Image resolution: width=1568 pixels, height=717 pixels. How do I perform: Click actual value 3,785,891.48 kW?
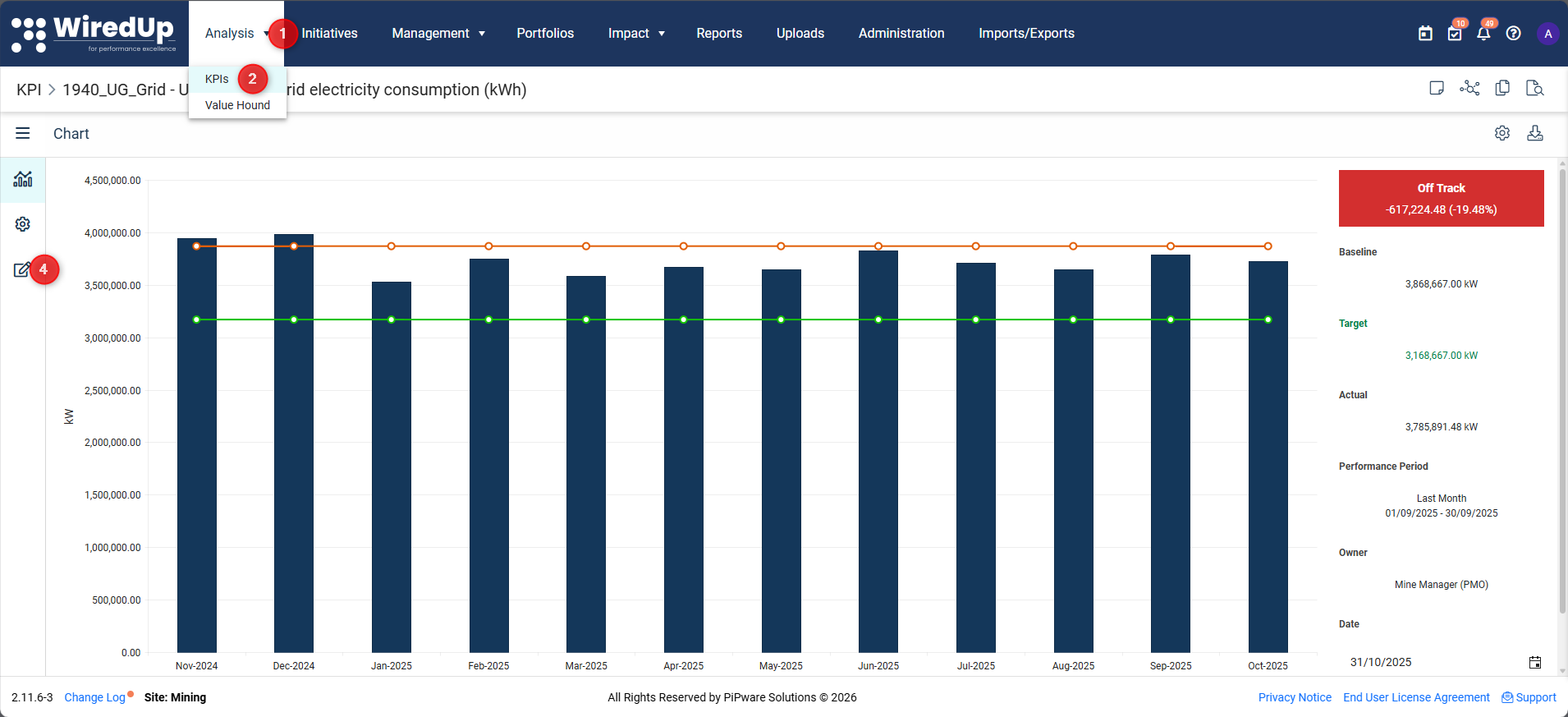[x=1441, y=427]
